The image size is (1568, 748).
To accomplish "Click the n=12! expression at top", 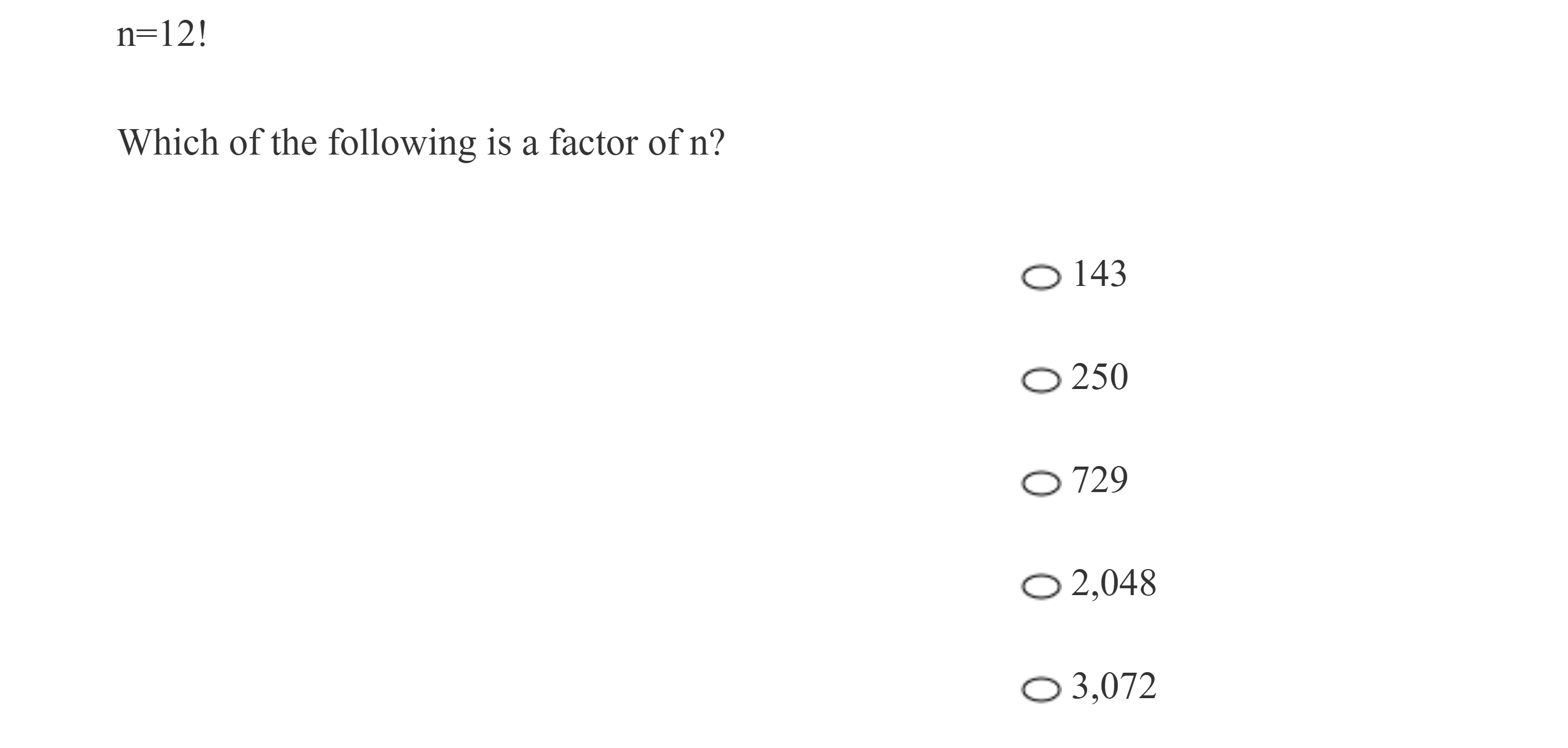I will tap(162, 34).
